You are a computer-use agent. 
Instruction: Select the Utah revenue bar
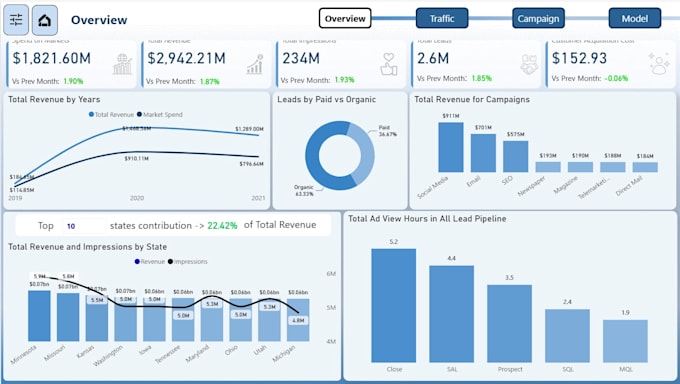pos(269,320)
